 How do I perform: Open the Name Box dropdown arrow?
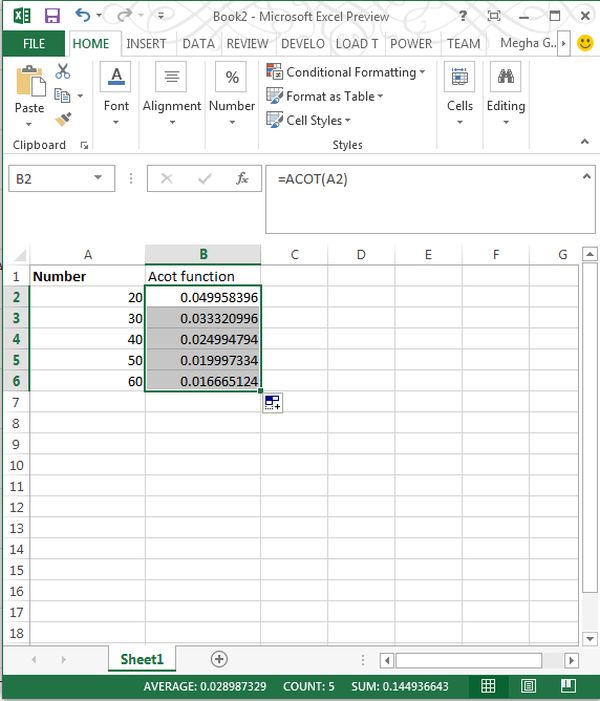[x=98, y=178]
